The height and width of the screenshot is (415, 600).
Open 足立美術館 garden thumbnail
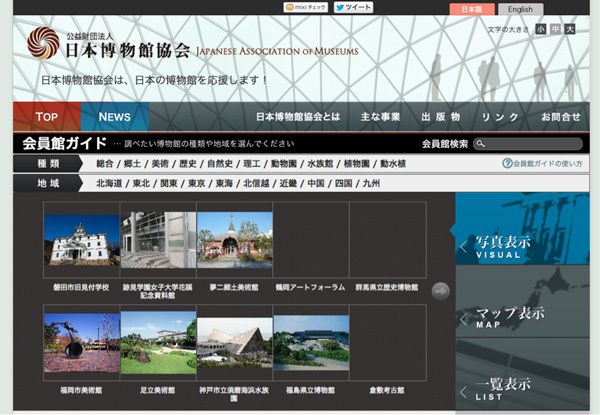point(158,343)
